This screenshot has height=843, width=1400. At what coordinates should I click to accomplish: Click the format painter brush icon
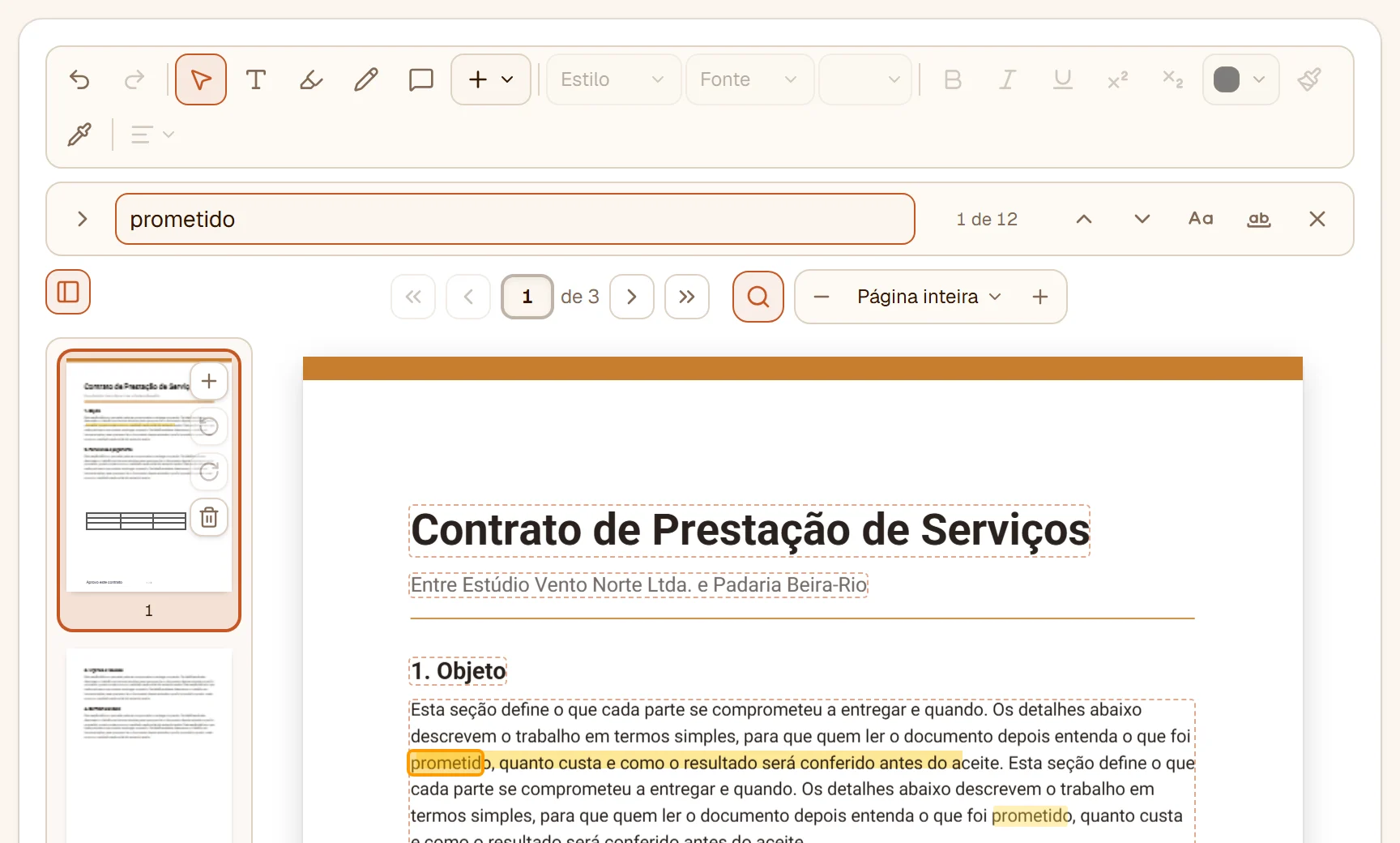click(1309, 79)
